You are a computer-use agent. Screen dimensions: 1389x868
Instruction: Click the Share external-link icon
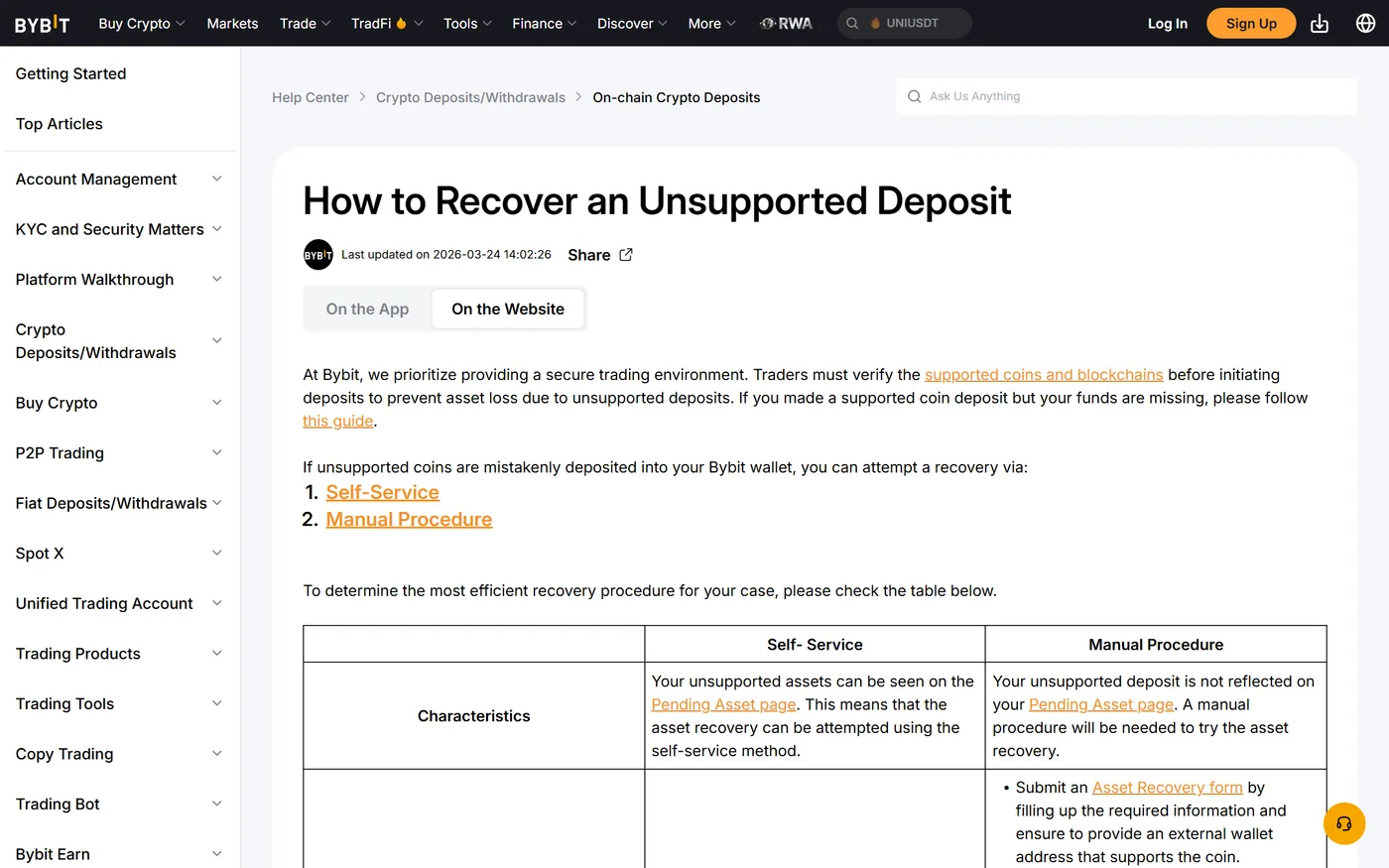(x=626, y=255)
